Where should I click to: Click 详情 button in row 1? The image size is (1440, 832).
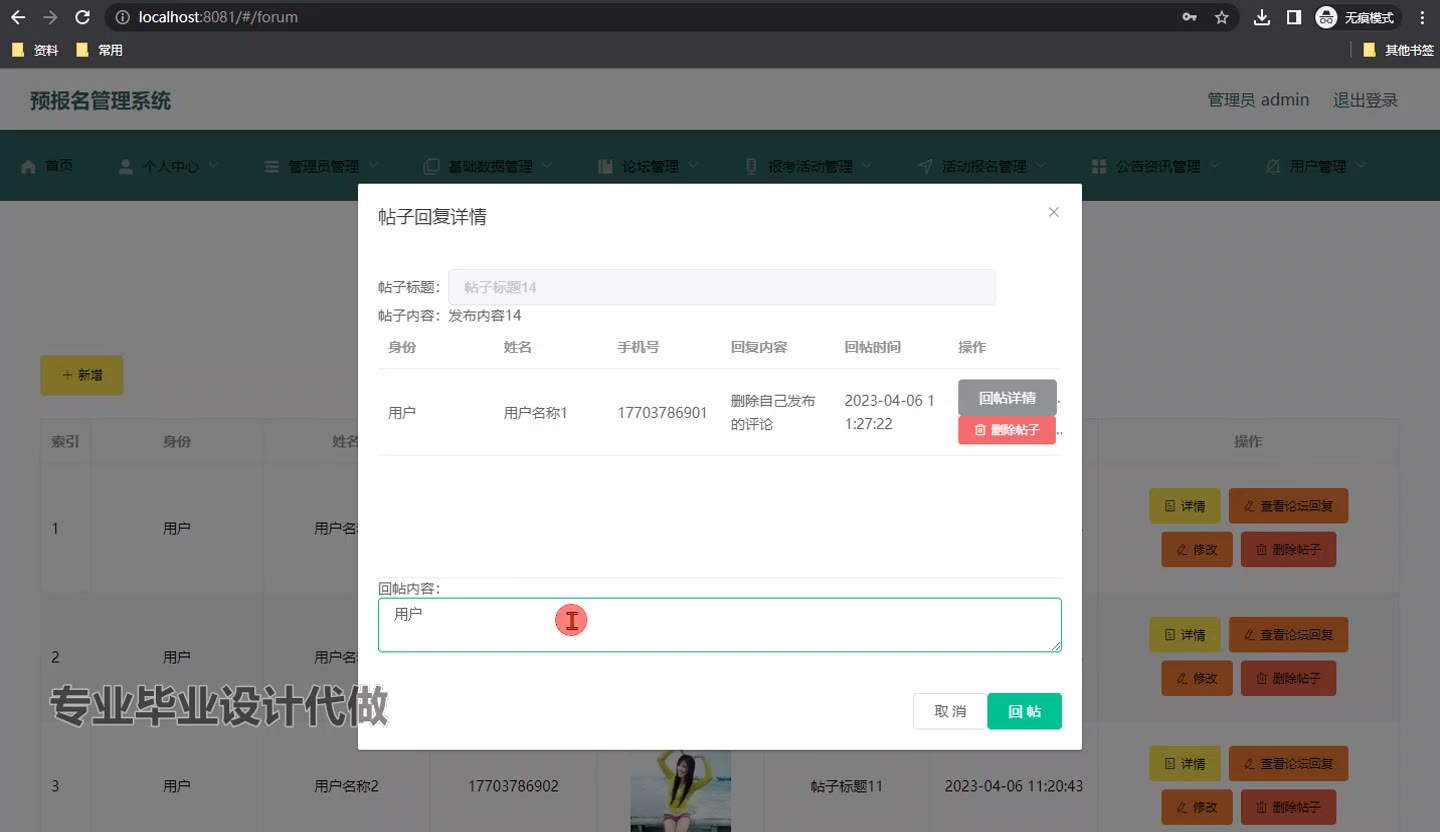pos(1185,506)
